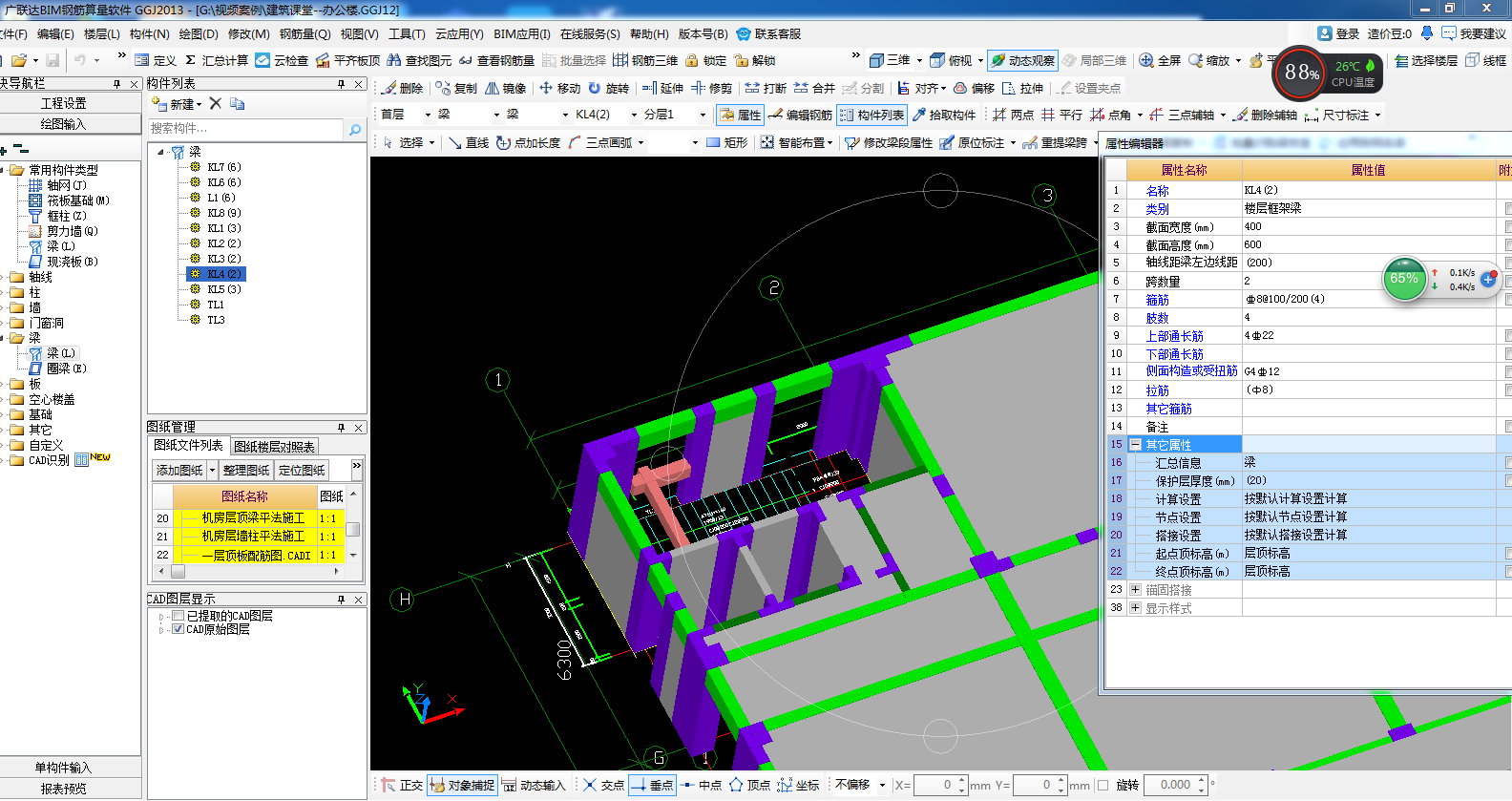Select the 旋转 rotate tool

pyautogui.click(x=609, y=88)
